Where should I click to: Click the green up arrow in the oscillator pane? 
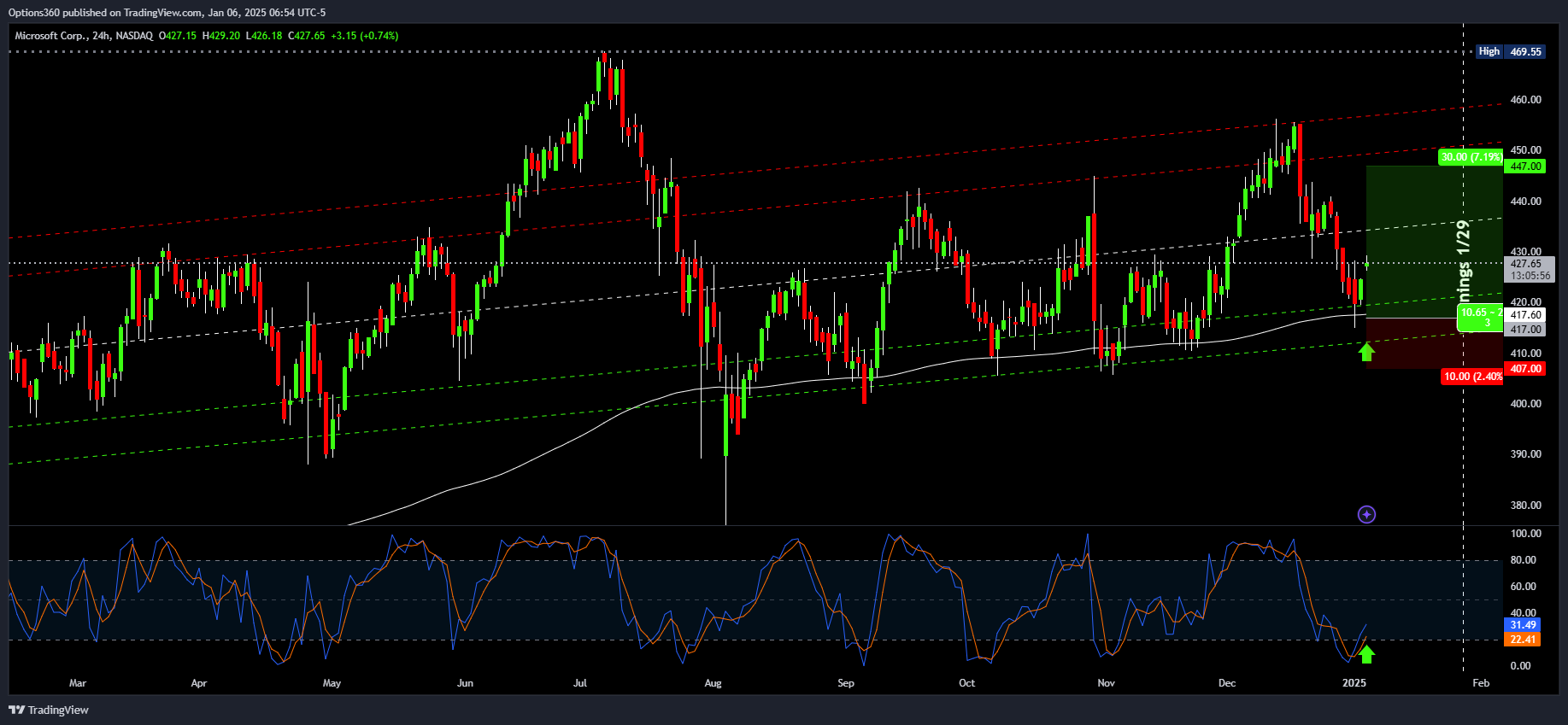[x=1366, y=654]
